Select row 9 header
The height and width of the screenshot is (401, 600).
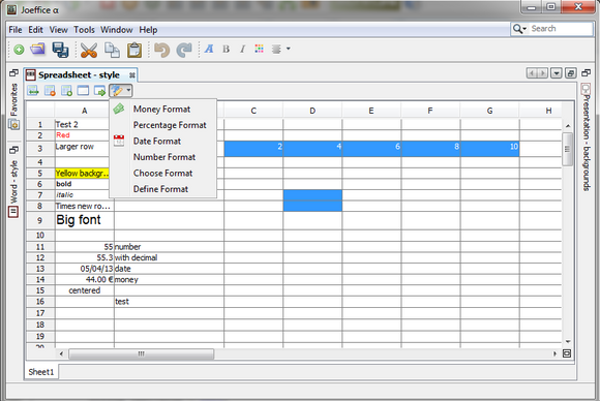pos(40,221)
